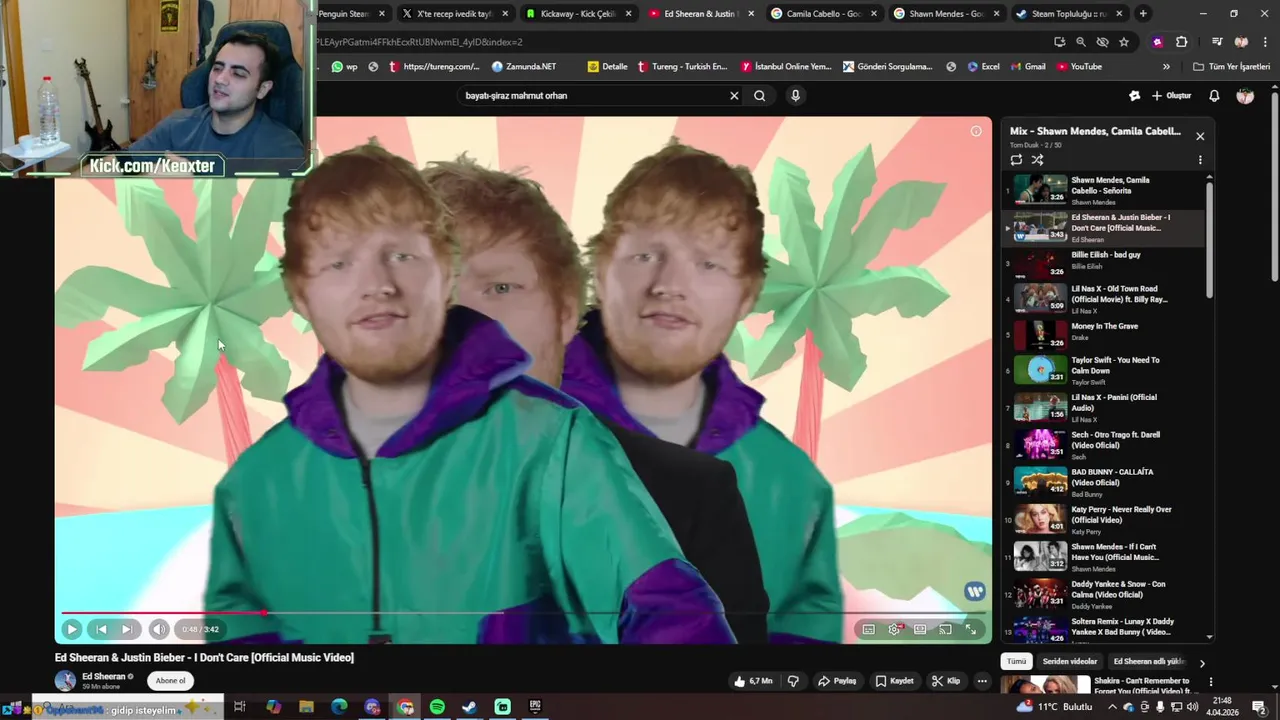Show more filter chips with the arrow
This screenshot has width=1280, height=720.
(x=1202, y=662)
